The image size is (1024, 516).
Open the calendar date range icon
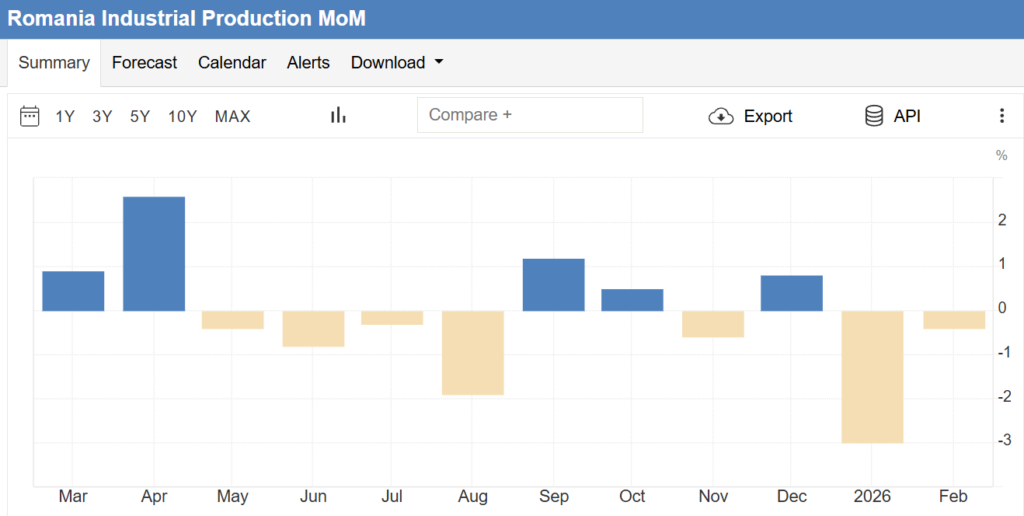[30, 116]
